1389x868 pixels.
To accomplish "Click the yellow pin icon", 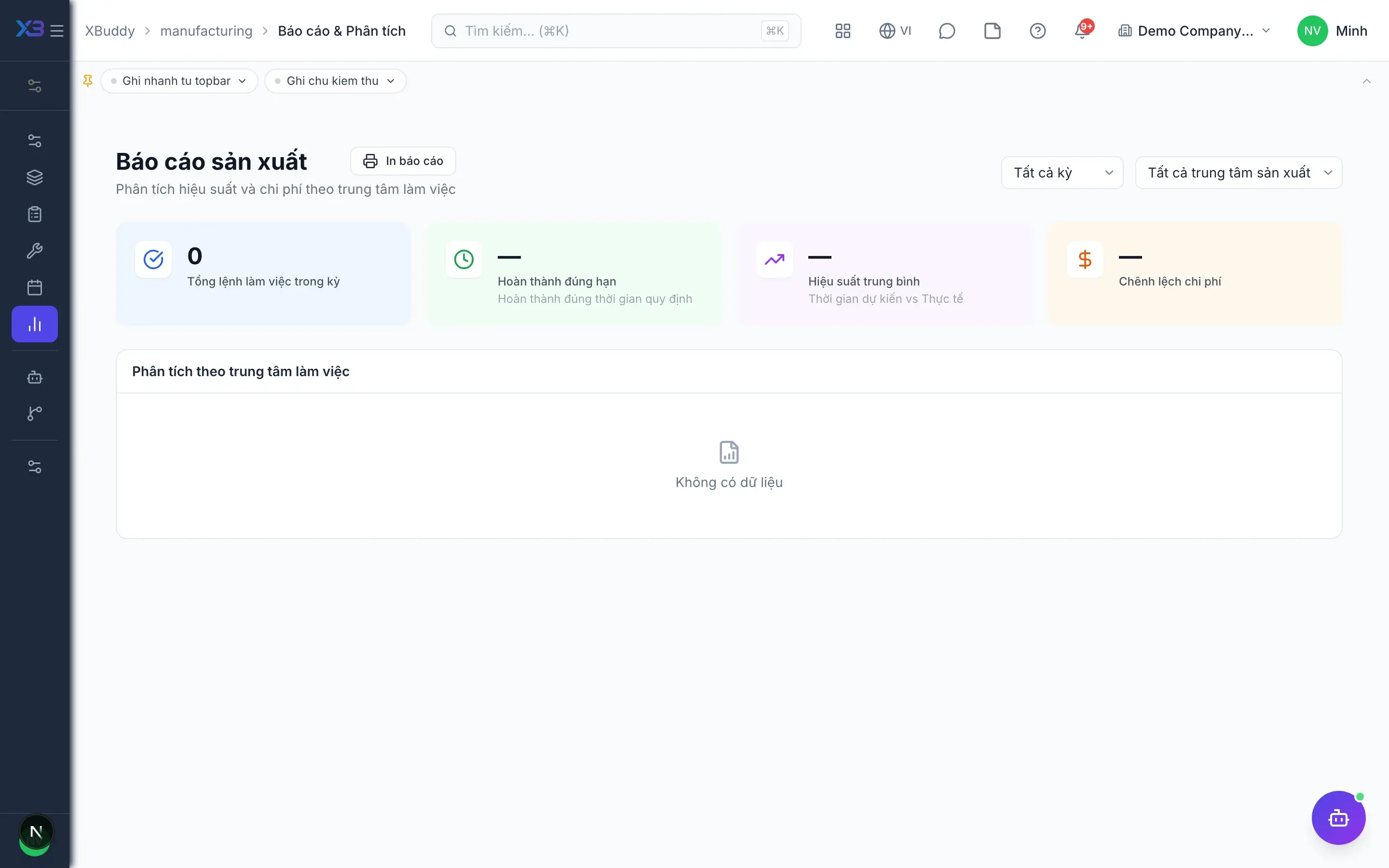I will coord(88,81).
